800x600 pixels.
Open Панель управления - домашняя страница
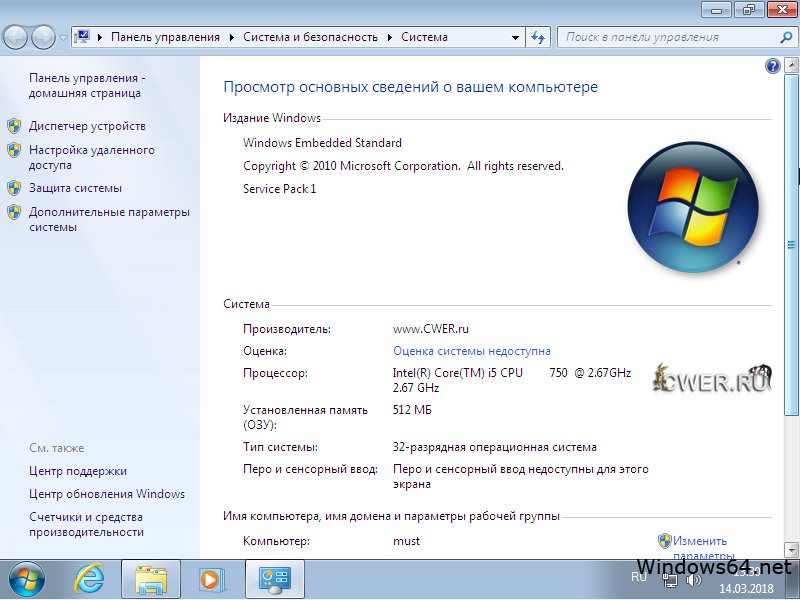tap(87, 86)
